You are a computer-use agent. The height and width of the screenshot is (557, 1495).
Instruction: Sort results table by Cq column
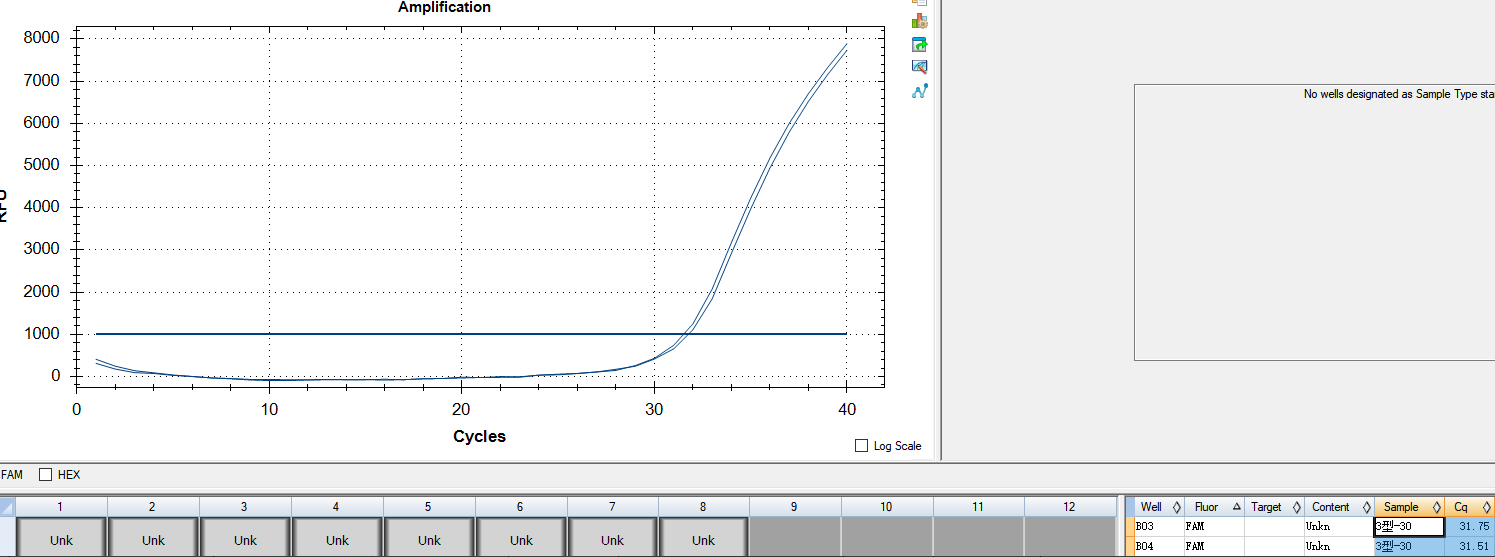click(1469, 507)
